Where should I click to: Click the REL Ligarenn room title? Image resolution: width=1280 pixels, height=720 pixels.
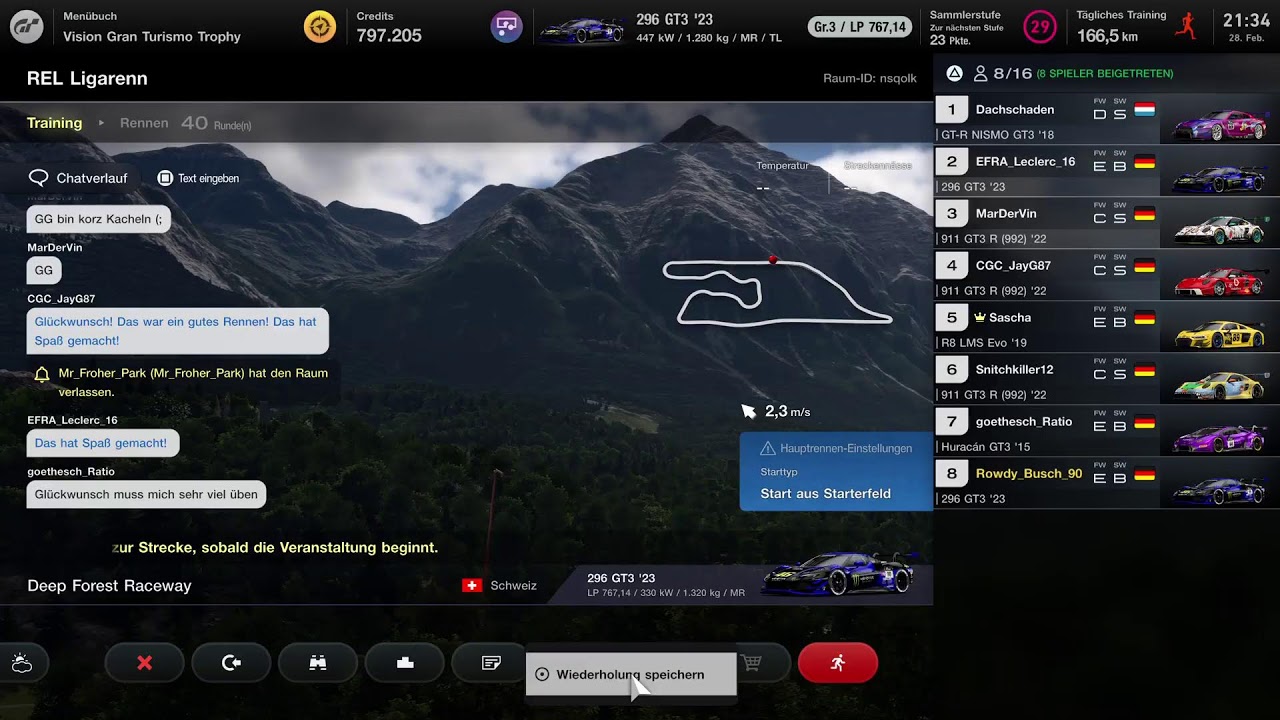tap(87, 78)
